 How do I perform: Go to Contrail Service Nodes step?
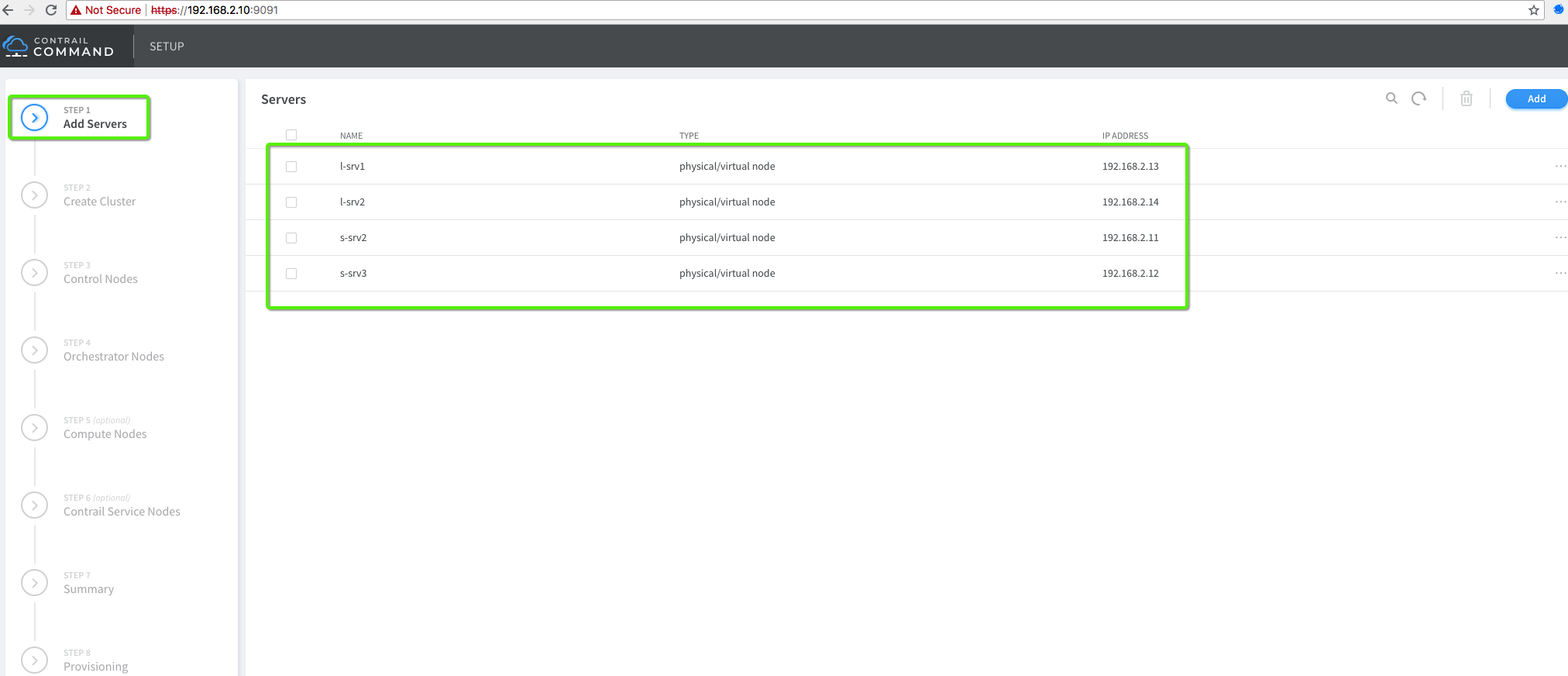tap(122, 512)
